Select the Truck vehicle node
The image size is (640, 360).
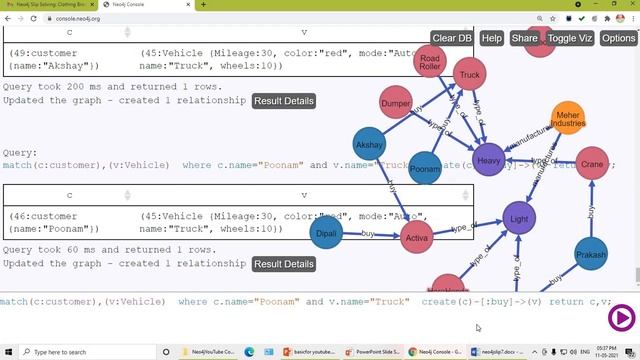469,74
